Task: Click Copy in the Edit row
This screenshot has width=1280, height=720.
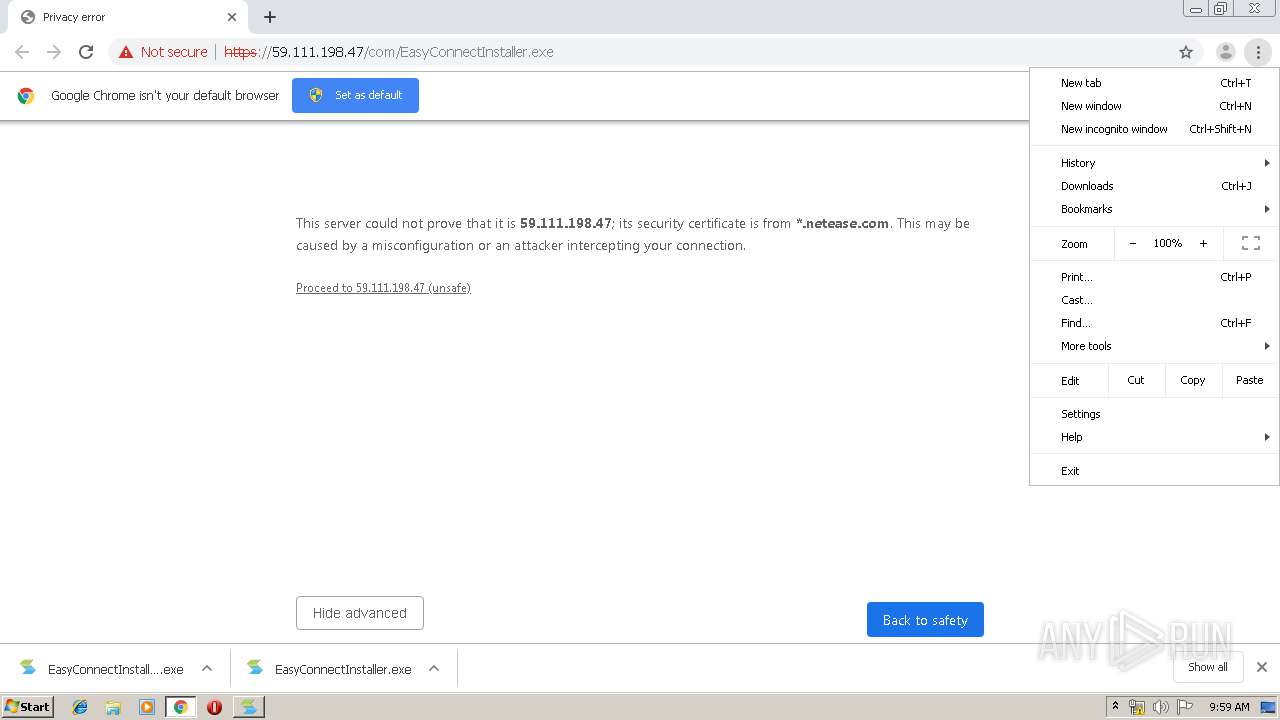Action: pos(1192,380)
